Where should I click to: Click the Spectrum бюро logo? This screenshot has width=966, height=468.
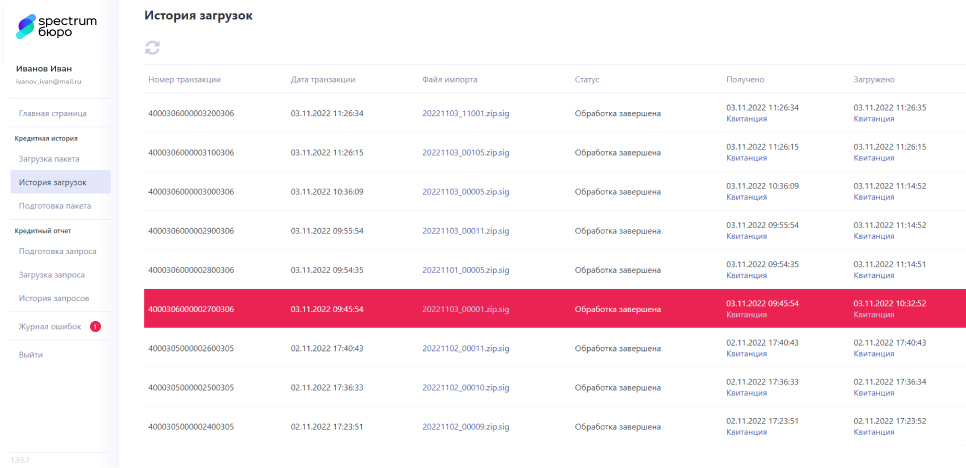click(x=56, y=26)
